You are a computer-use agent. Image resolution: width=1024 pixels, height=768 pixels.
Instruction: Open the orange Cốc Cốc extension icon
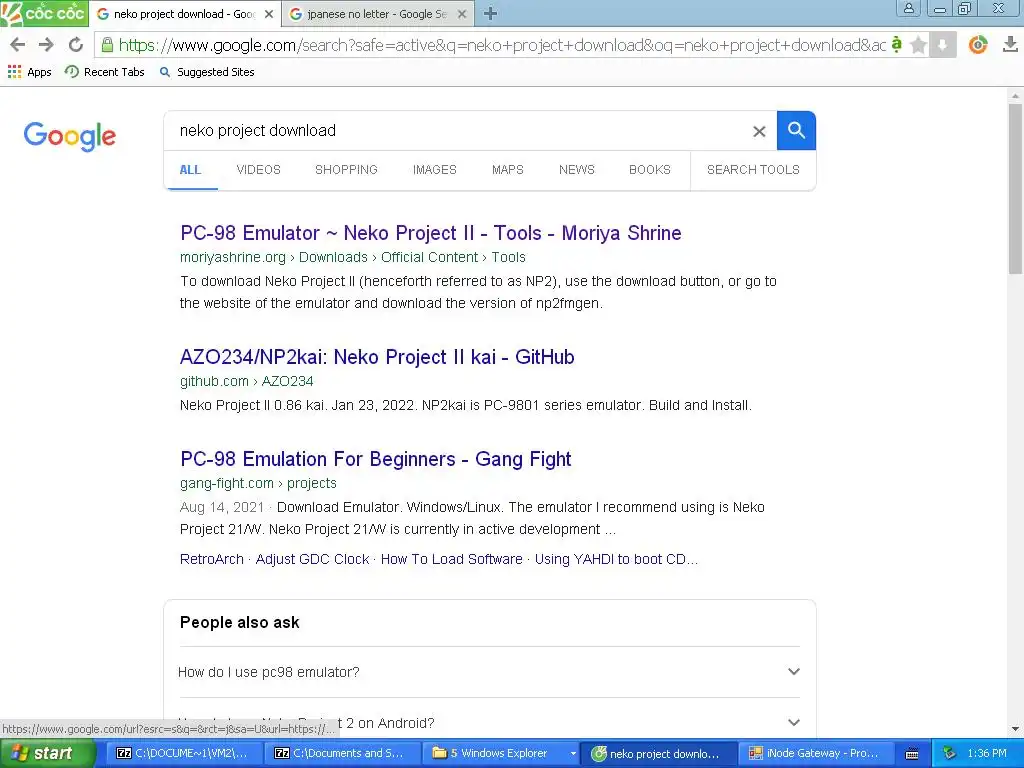[x=978, y=44]
